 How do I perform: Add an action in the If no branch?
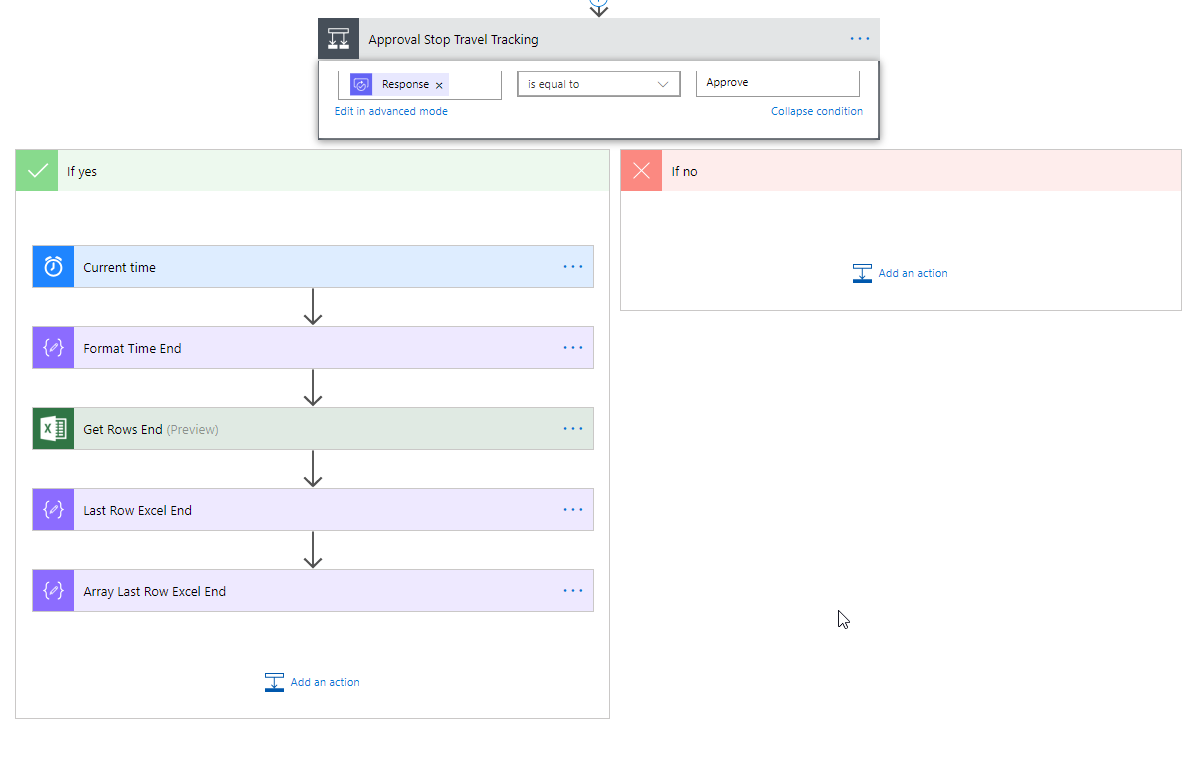tap(900, 273)
